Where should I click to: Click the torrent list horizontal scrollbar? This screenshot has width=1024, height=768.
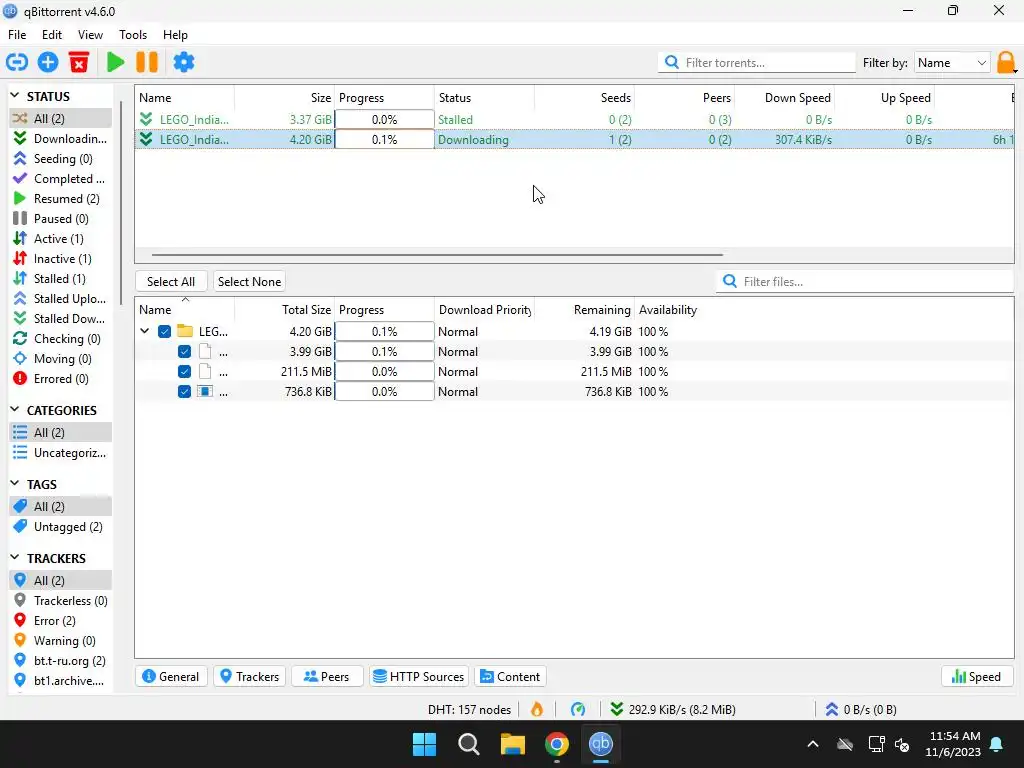tap(438, 255)
